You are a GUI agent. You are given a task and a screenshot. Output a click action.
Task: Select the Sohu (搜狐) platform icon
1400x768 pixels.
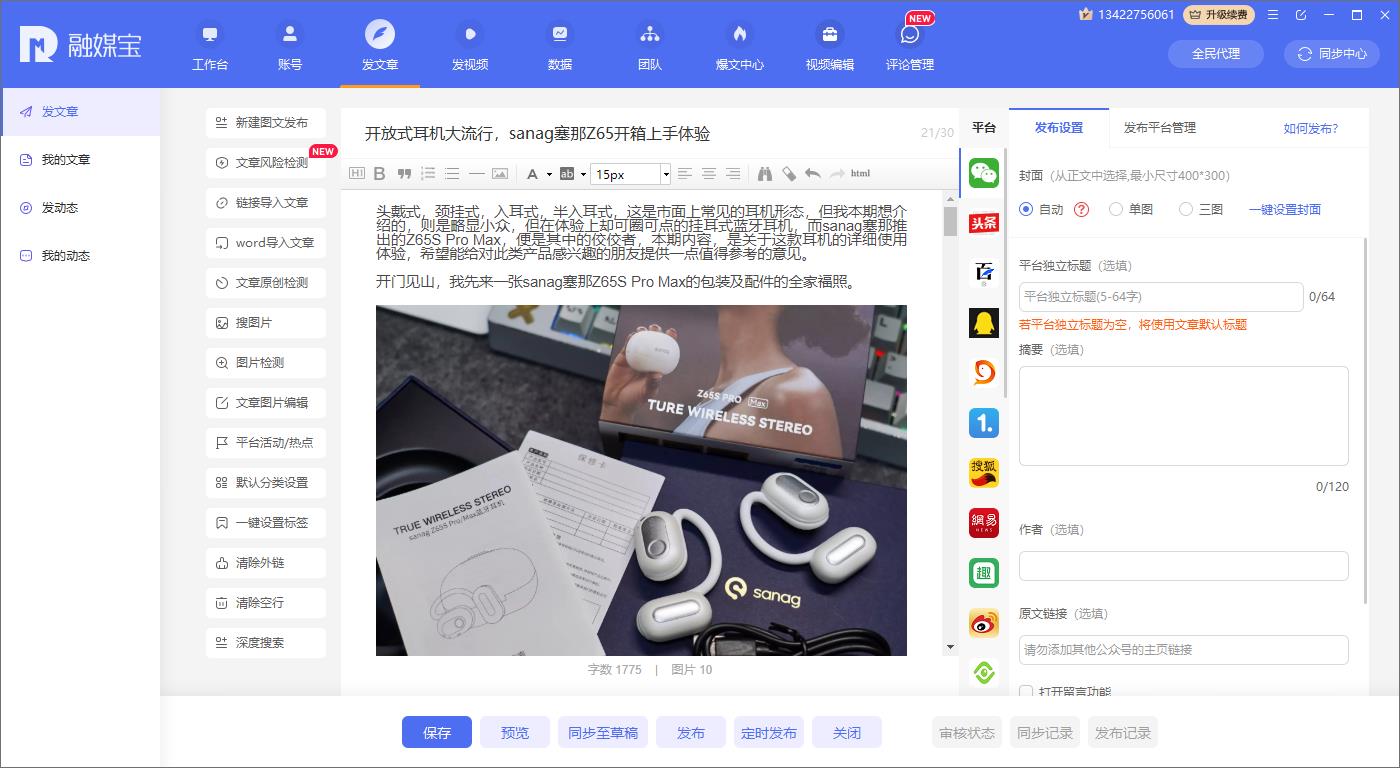point(984,473)
